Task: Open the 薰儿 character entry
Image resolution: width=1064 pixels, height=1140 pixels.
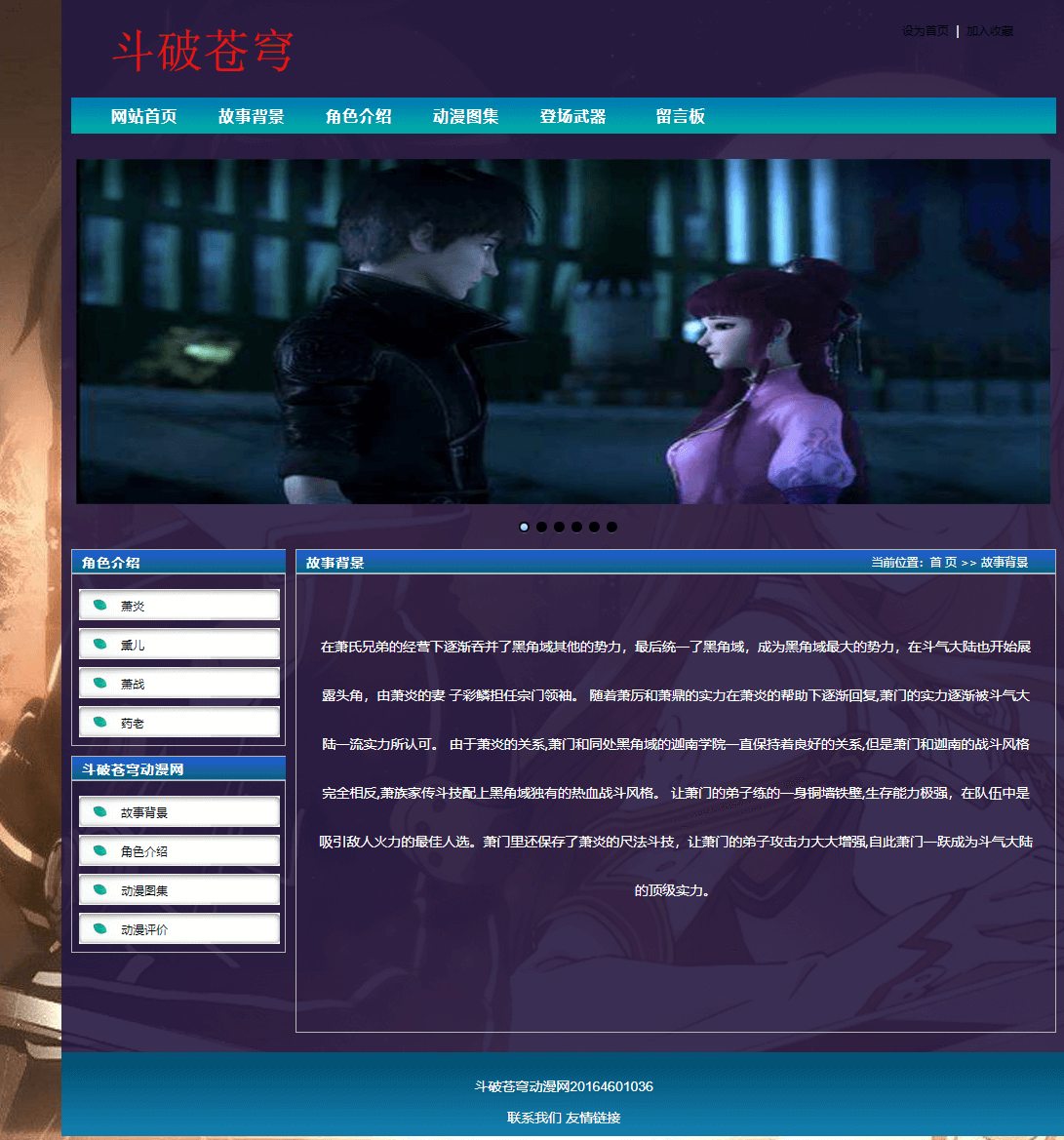Action: 178,645
